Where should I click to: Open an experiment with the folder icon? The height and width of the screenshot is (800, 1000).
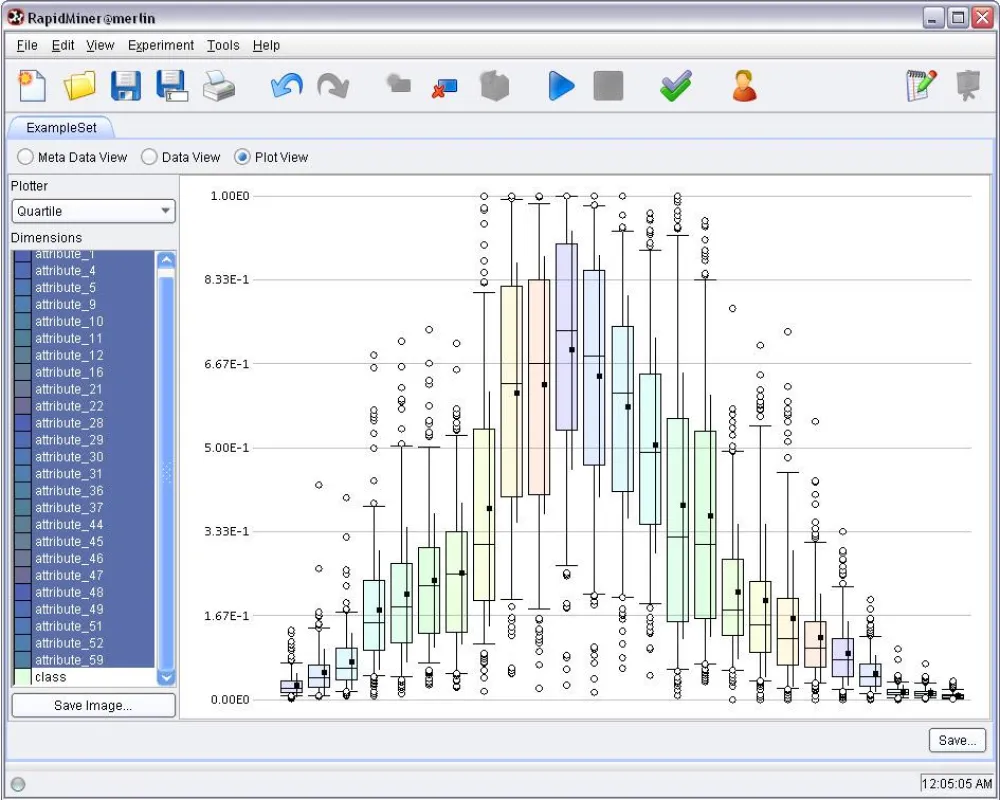(80, 85)
